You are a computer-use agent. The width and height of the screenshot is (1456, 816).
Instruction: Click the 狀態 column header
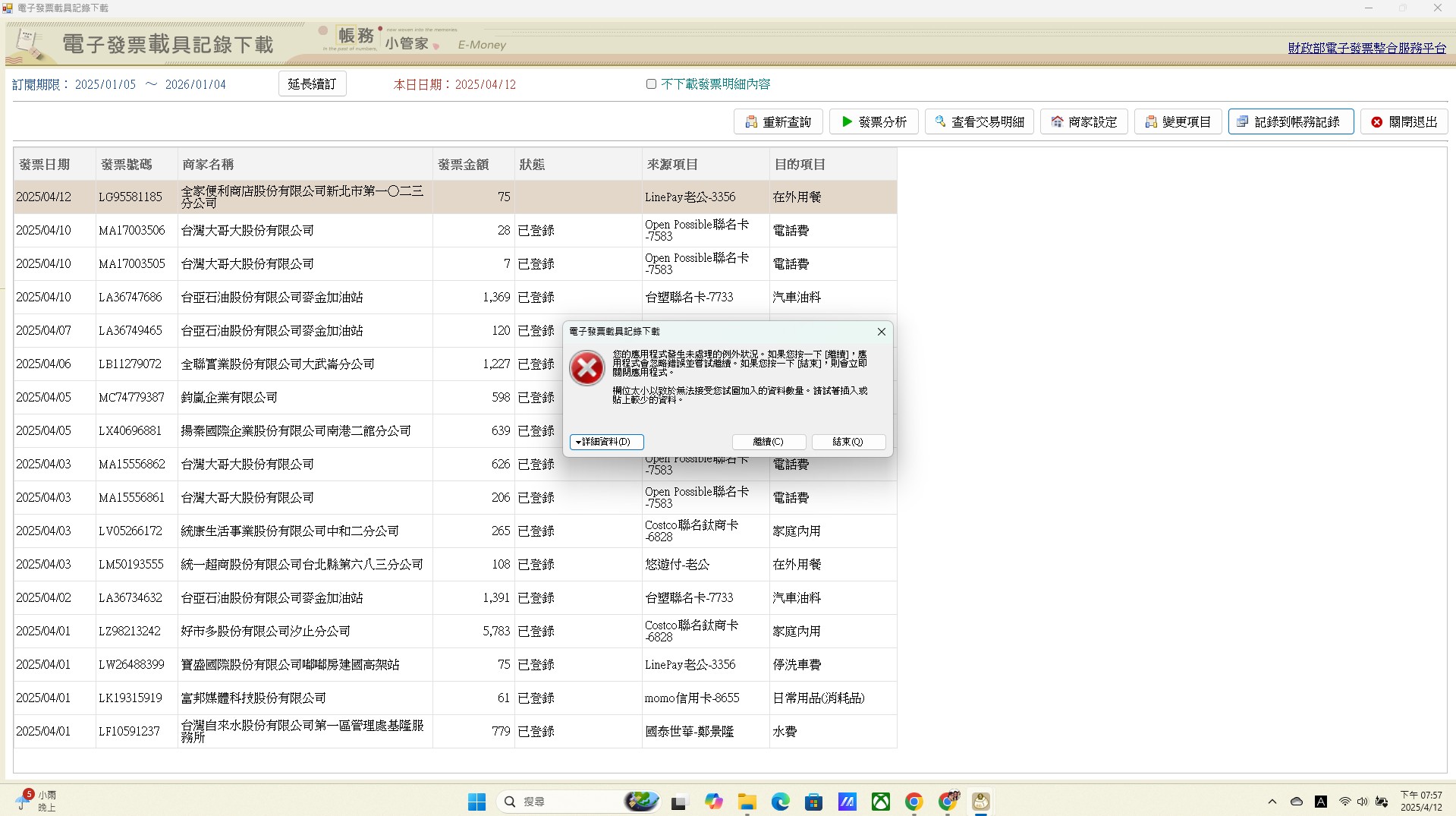click(x=577, y=164)
